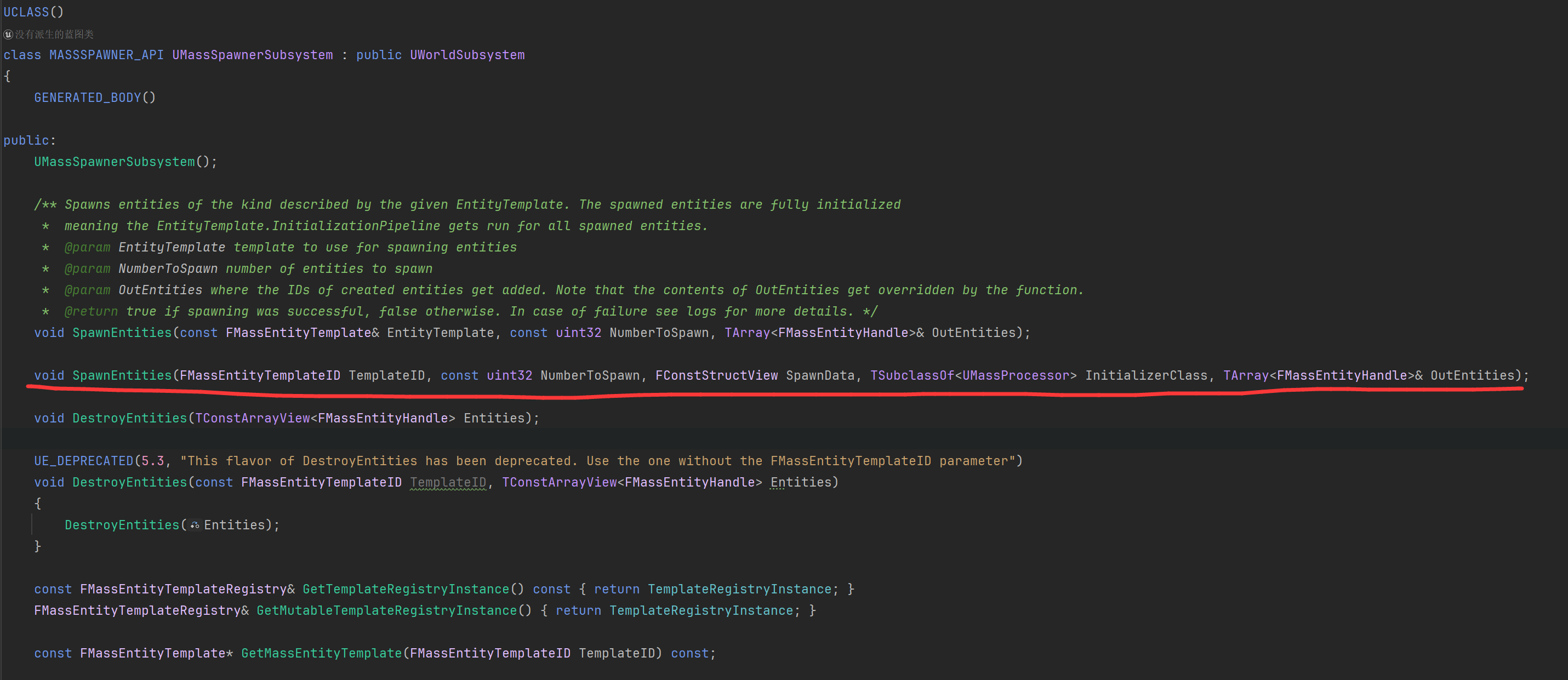Click the @return tag in the doc comment
This screenshot has height=680, width=1568.
(x=92, y=312)
